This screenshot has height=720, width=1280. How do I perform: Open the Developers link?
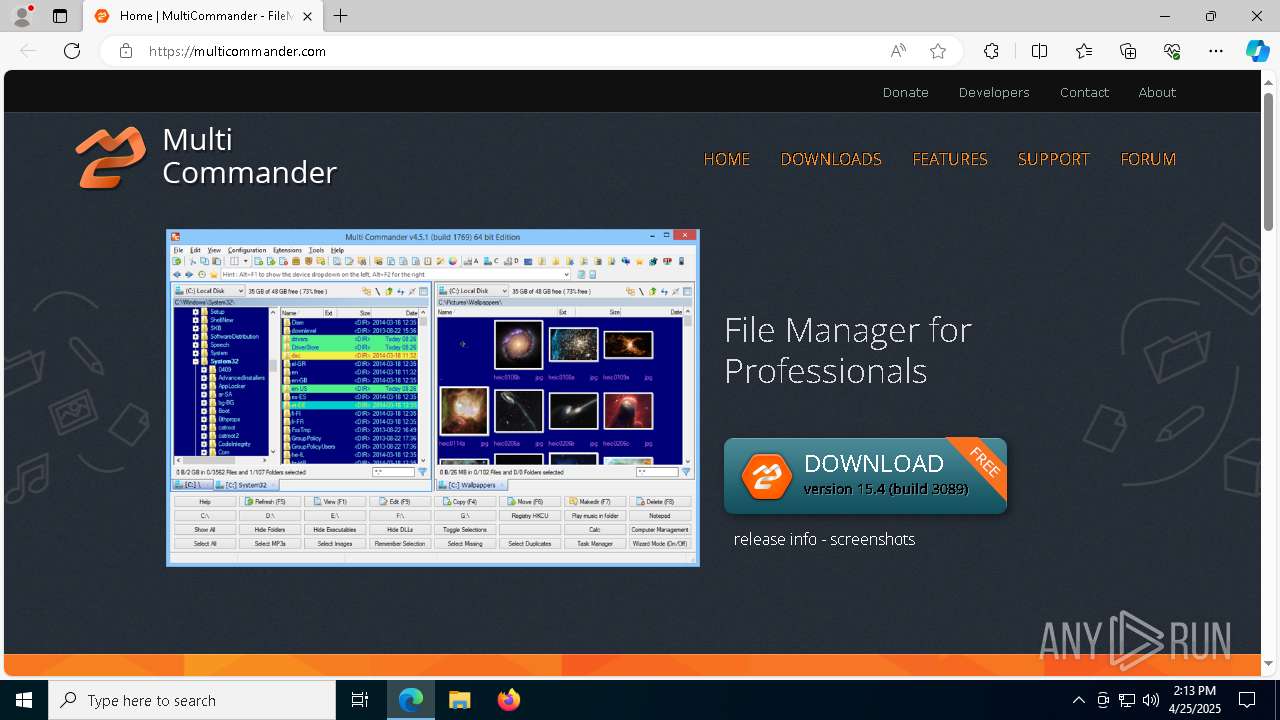[994, 92]
